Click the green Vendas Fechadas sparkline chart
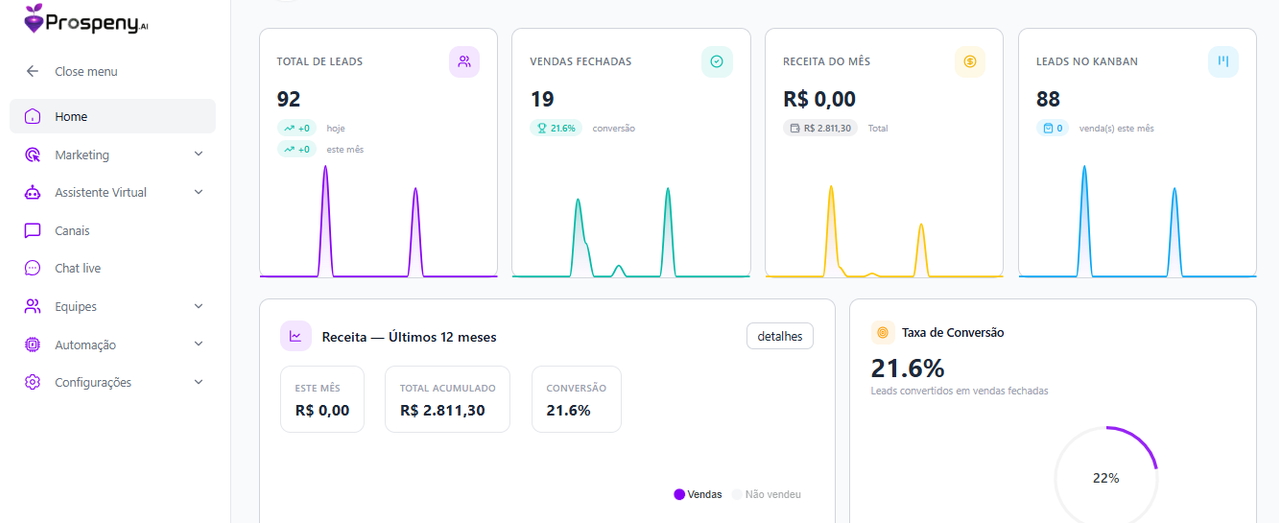The height and width of the screenshot is (523, 1279). pyautogui.click(x=631, y=231)
